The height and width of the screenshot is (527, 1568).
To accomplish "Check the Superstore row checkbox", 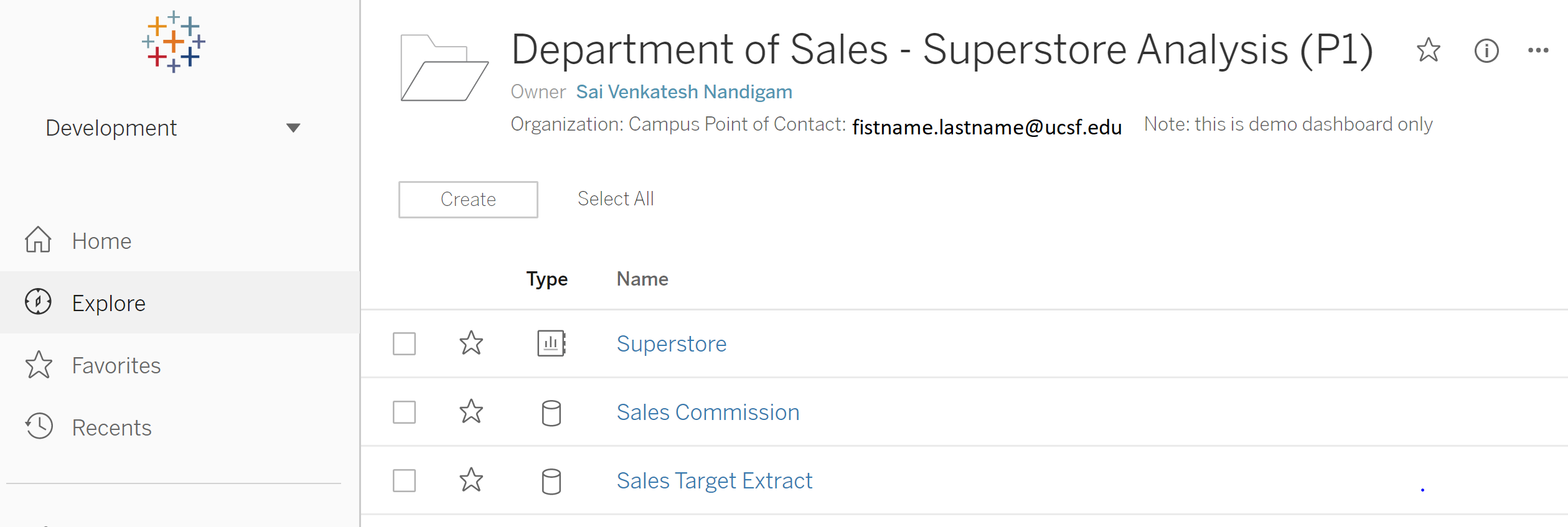I will 405,343.
